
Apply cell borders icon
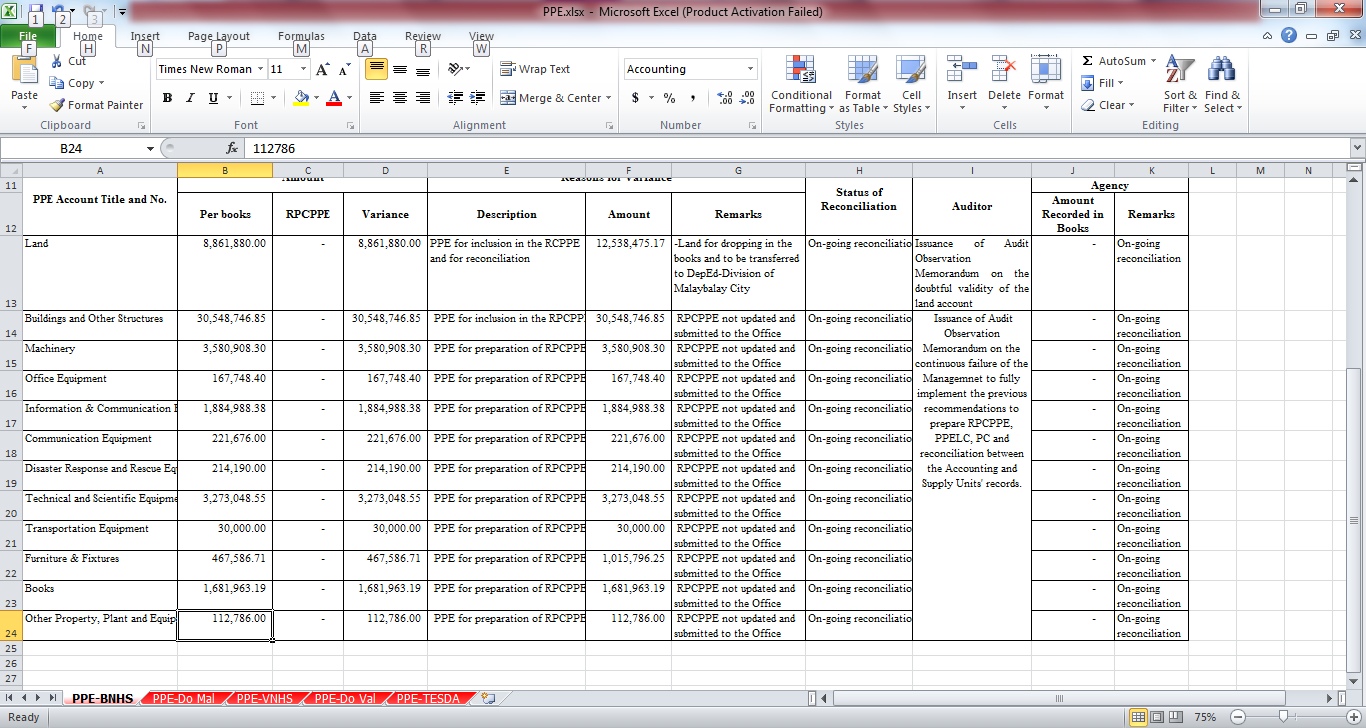pos(257,98)
